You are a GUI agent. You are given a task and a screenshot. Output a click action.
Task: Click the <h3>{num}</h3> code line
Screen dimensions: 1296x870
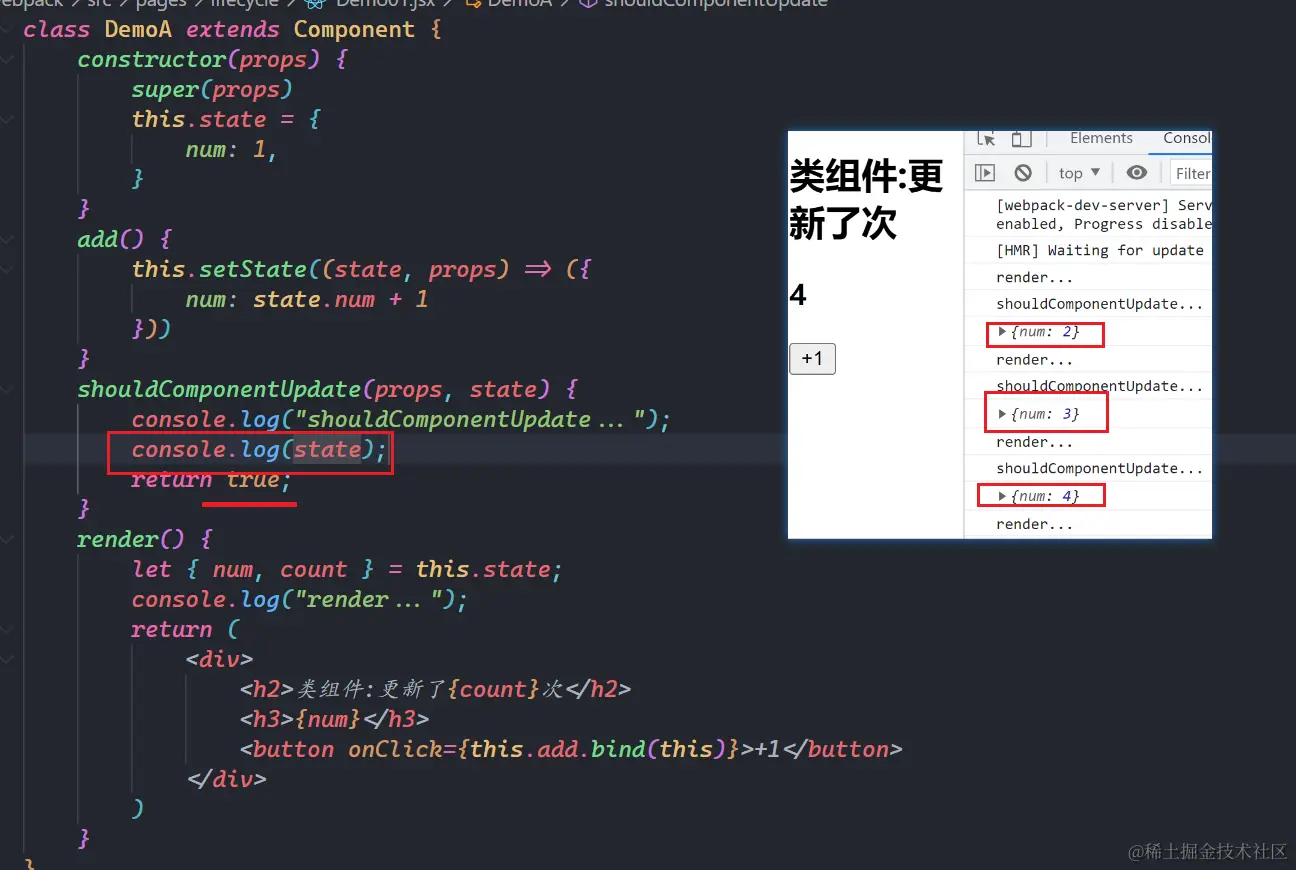(x=334, y=719)
